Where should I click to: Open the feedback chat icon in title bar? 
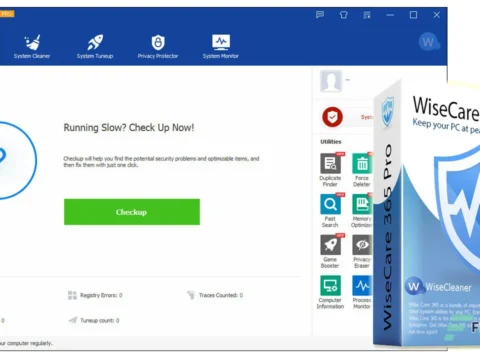point(320,15)
